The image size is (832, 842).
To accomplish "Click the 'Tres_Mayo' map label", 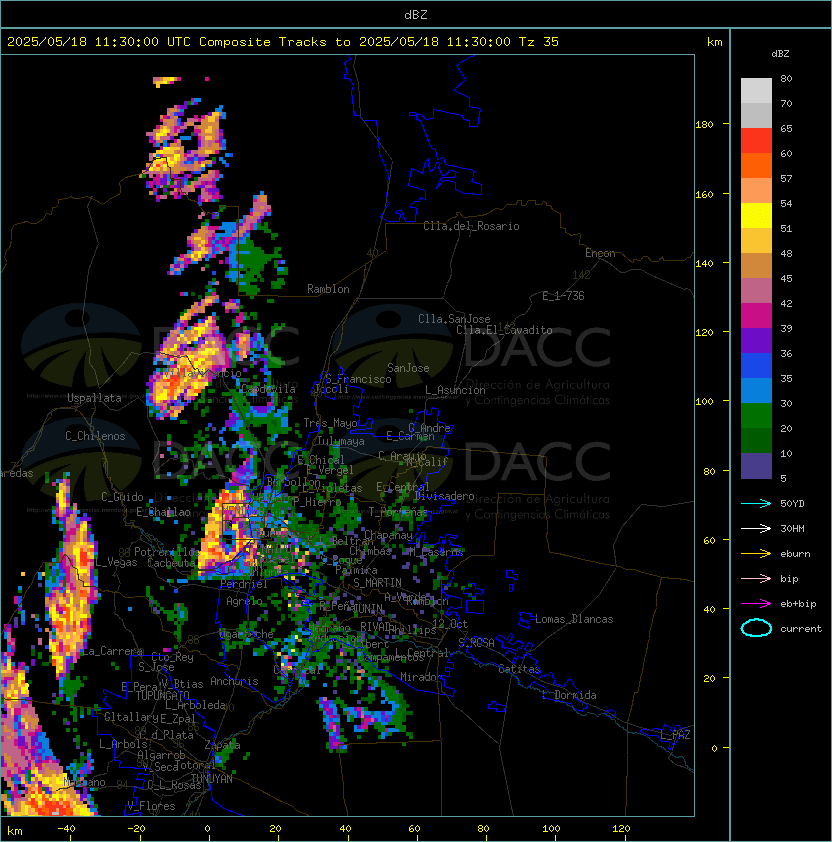I will click(330, 423).
